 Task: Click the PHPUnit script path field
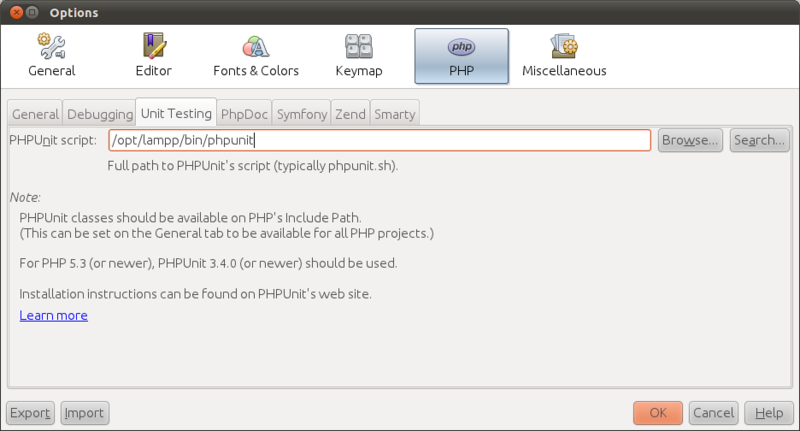point(380,140)
